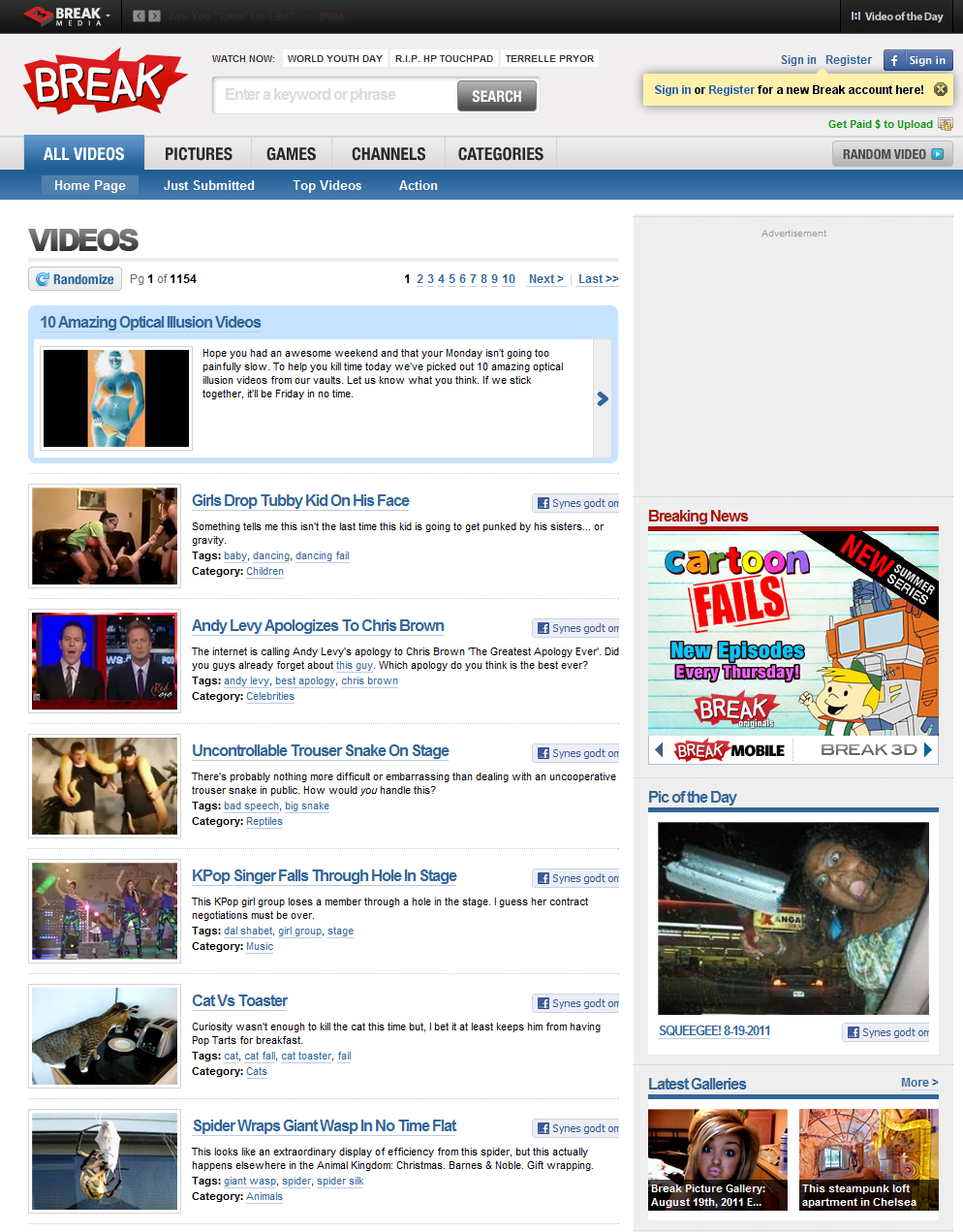Click Get Paid $ to Upload link

[890, 124]
